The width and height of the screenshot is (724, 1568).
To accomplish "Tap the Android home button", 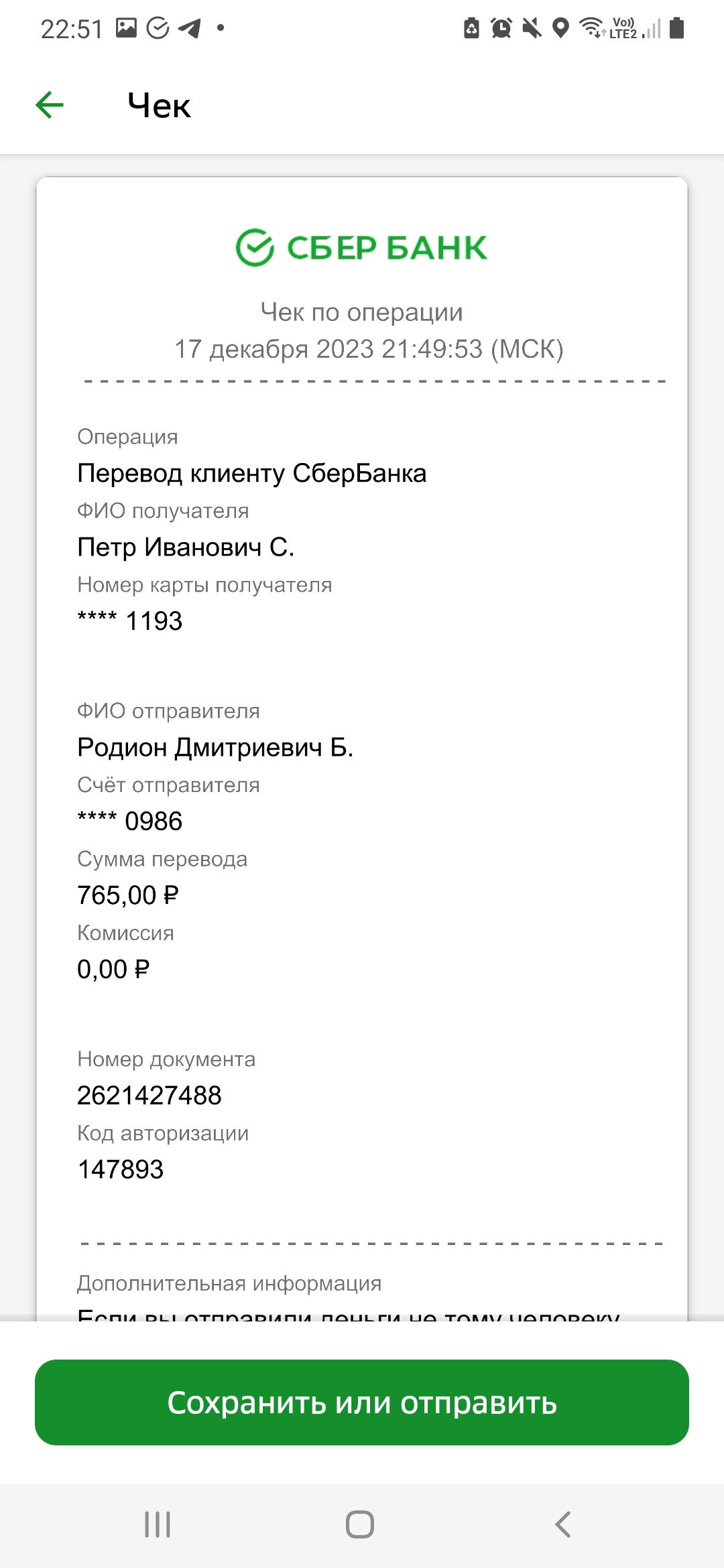I will pyautogui.click(x=360, y=1524).
